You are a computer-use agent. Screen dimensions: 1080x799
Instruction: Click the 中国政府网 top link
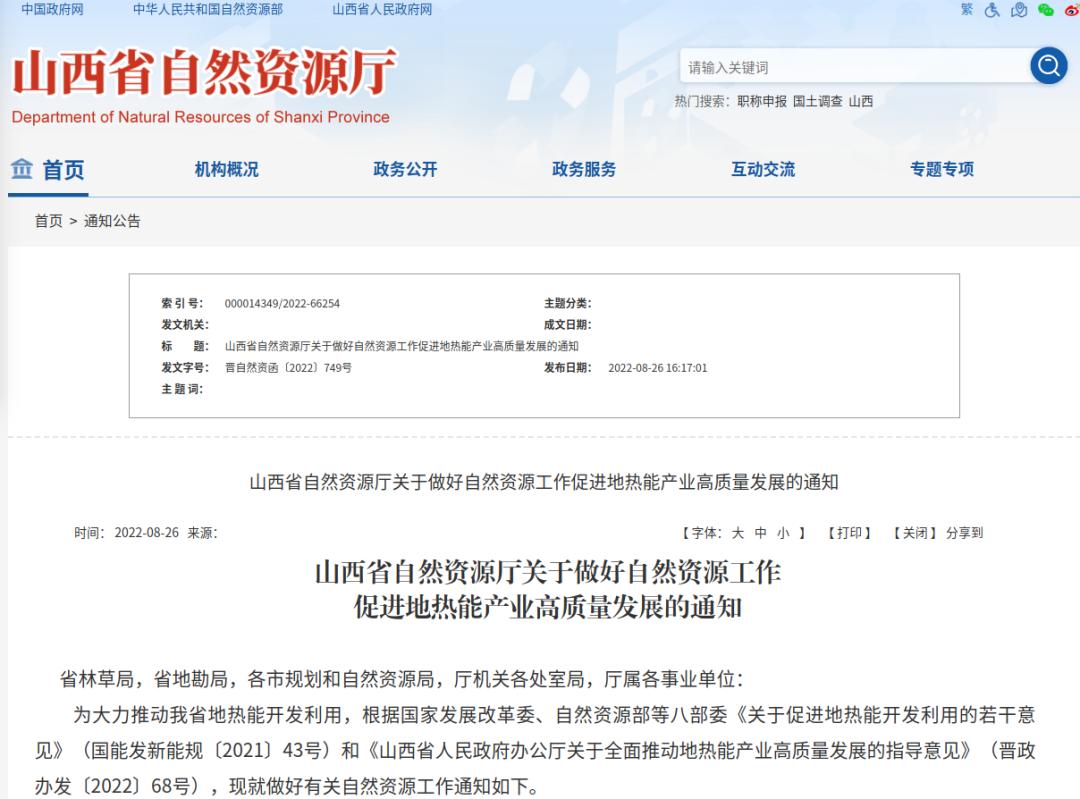coord(52,9)
